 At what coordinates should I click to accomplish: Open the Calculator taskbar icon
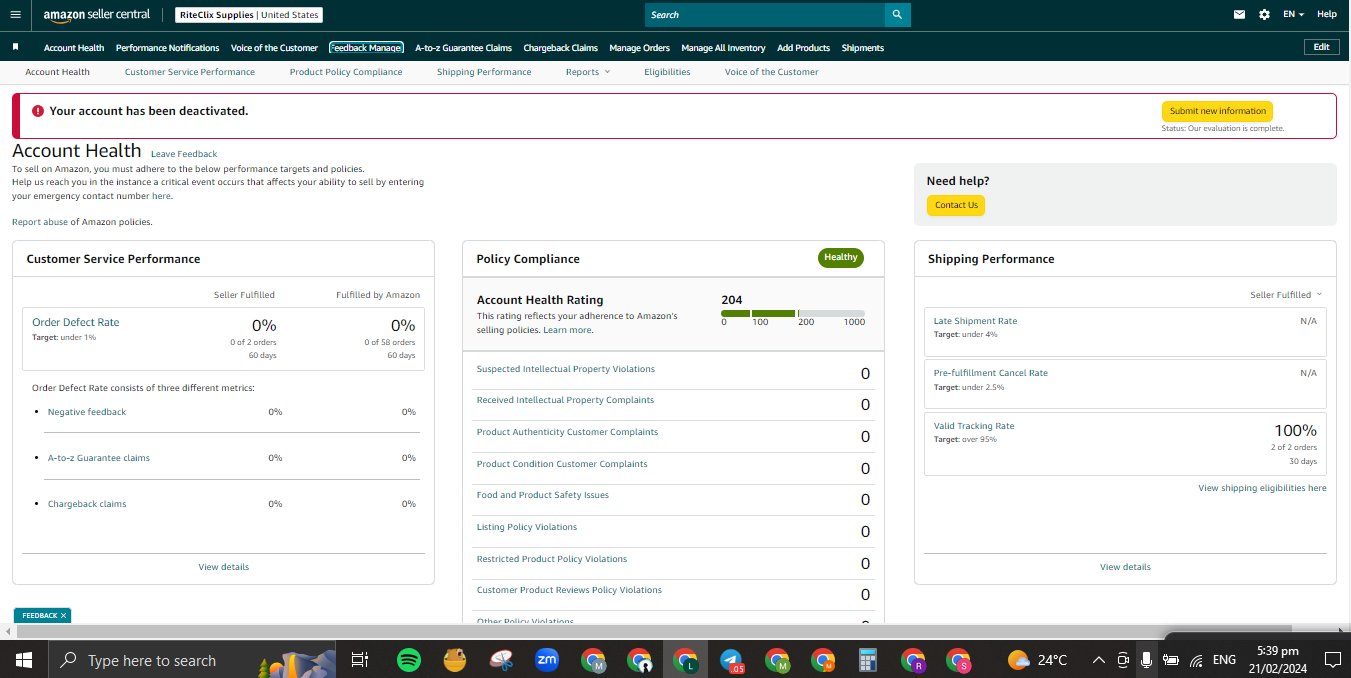coord(868,660)
